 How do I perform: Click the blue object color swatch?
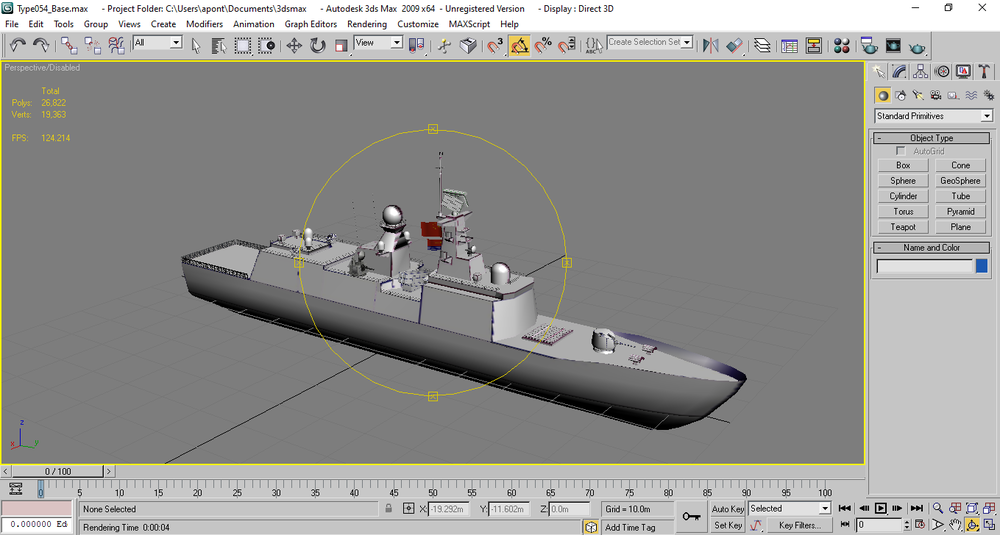click(x=982, y=266)
